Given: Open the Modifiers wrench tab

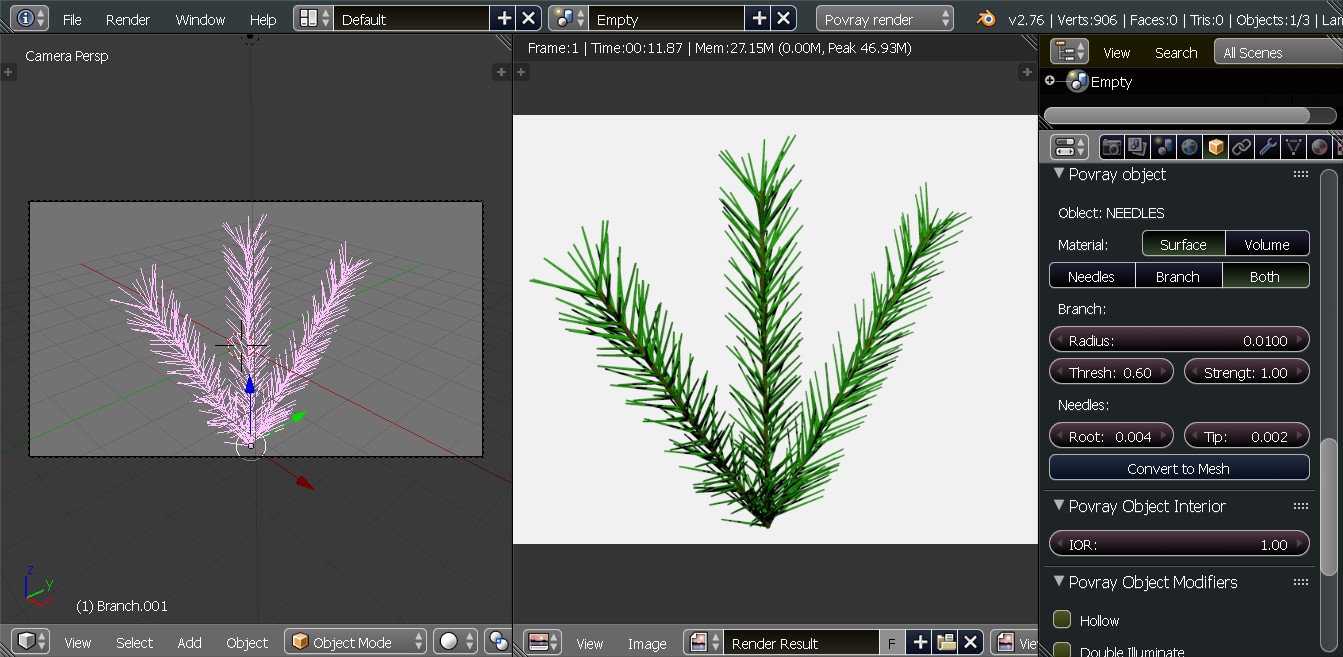Looking at the screenshot, I should point(1267,147).
